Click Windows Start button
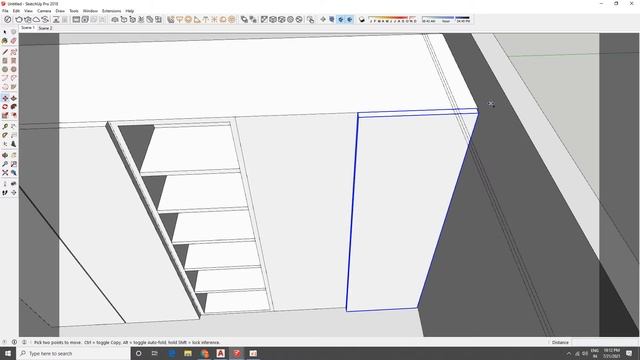Screen dimensions: 640x360 8,353
